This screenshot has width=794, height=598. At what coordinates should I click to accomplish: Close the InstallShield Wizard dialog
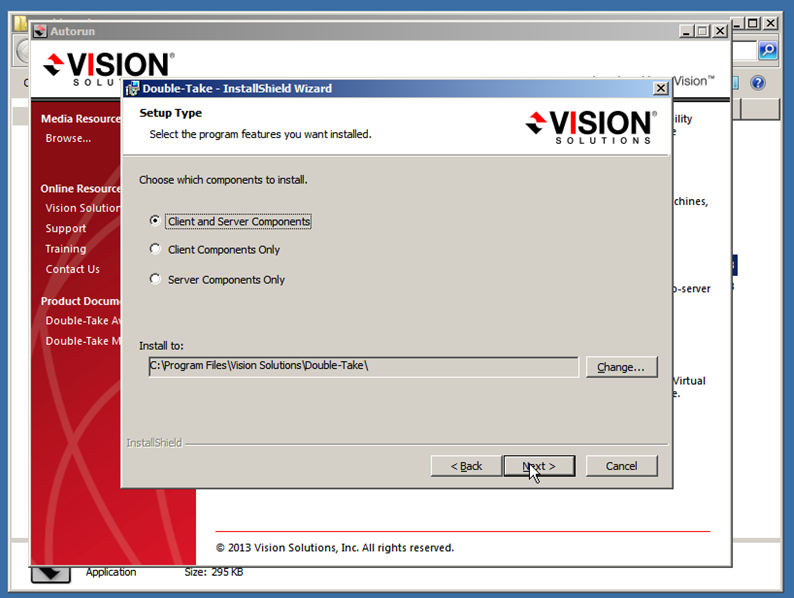tap(661, 89)
